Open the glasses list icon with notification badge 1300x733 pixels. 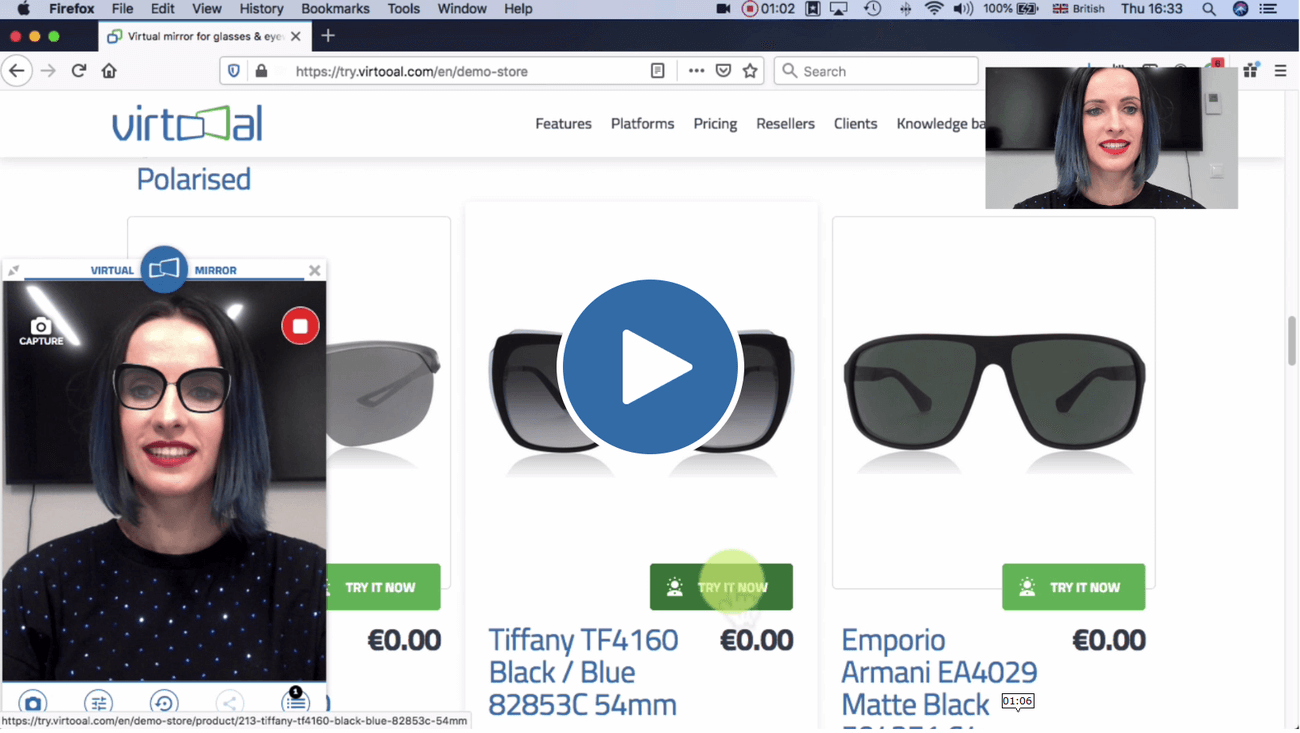[294, 703]
